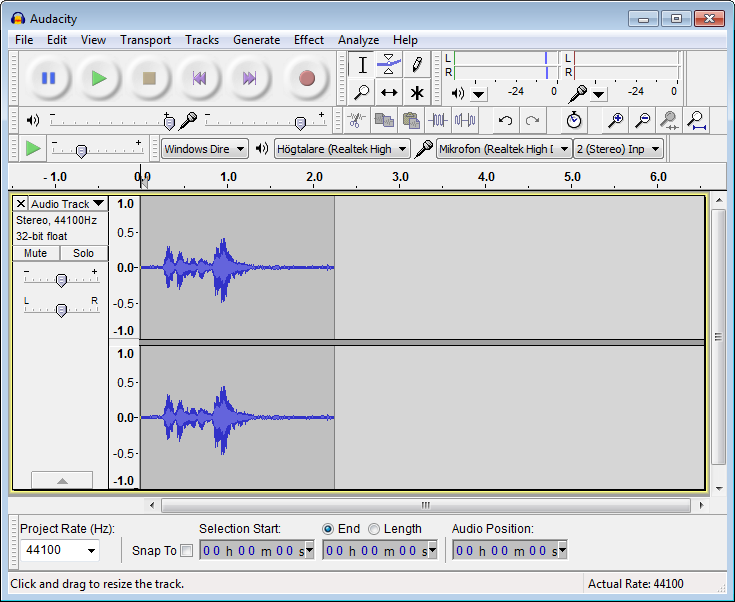
Task: Click the track pan L/R slider handle
Action: (61, 310)
